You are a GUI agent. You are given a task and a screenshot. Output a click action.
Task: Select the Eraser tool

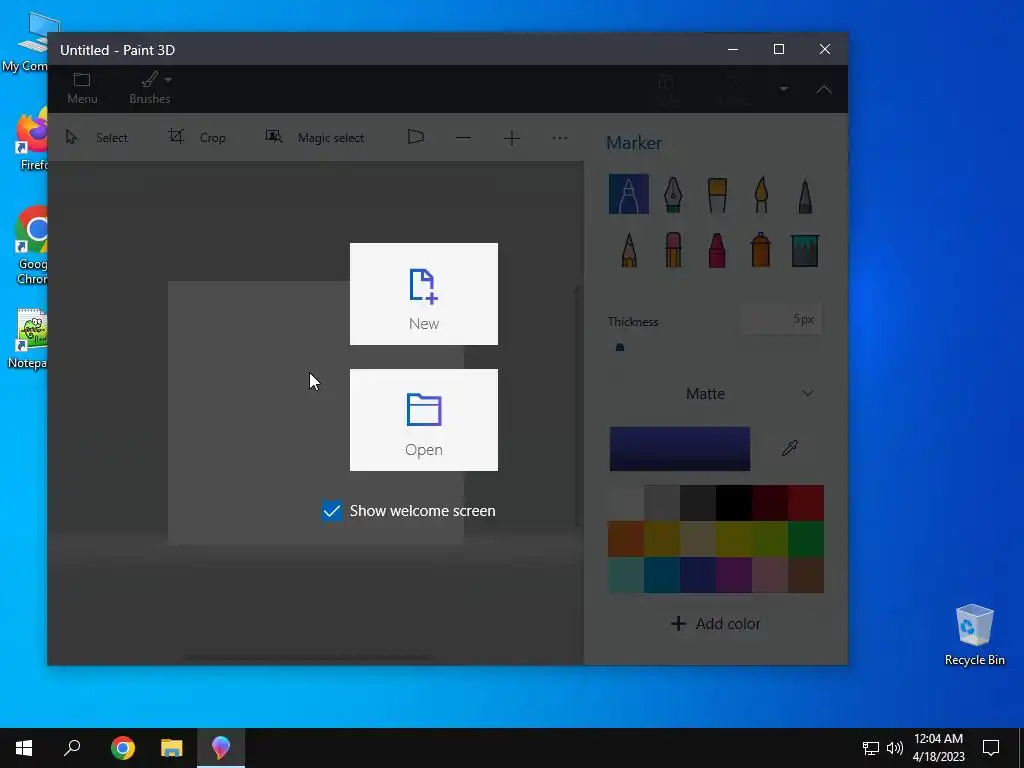coord(673,249)
